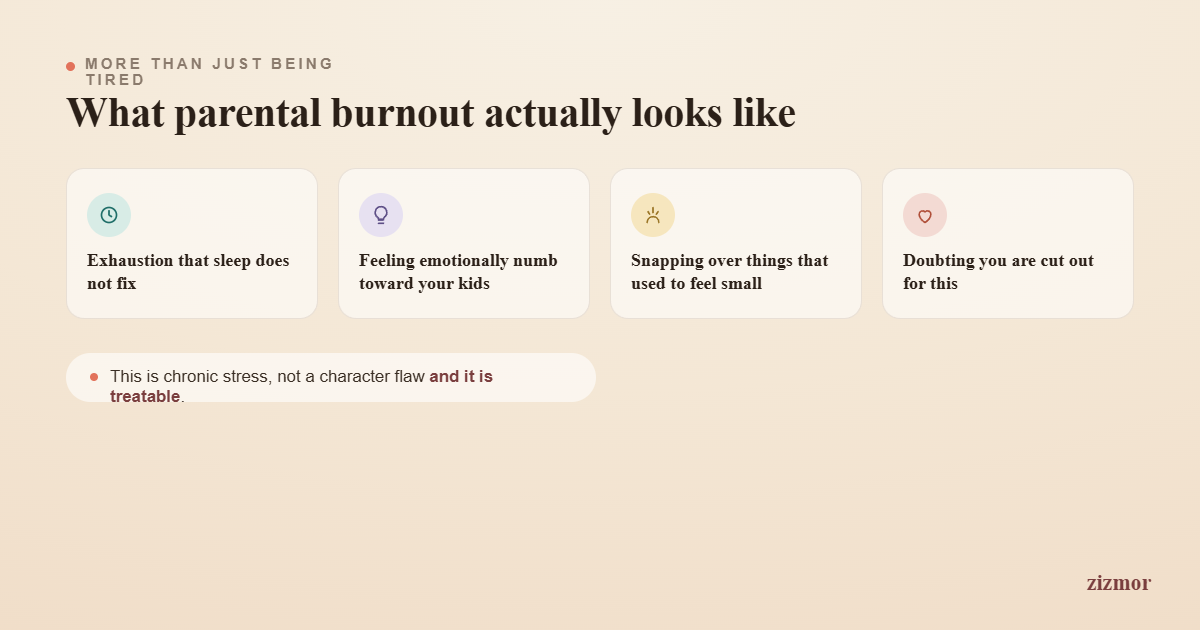Select the 'Doubting you are cut out for this' text
Viewport: 1200px width, 630px height.
1000,272
